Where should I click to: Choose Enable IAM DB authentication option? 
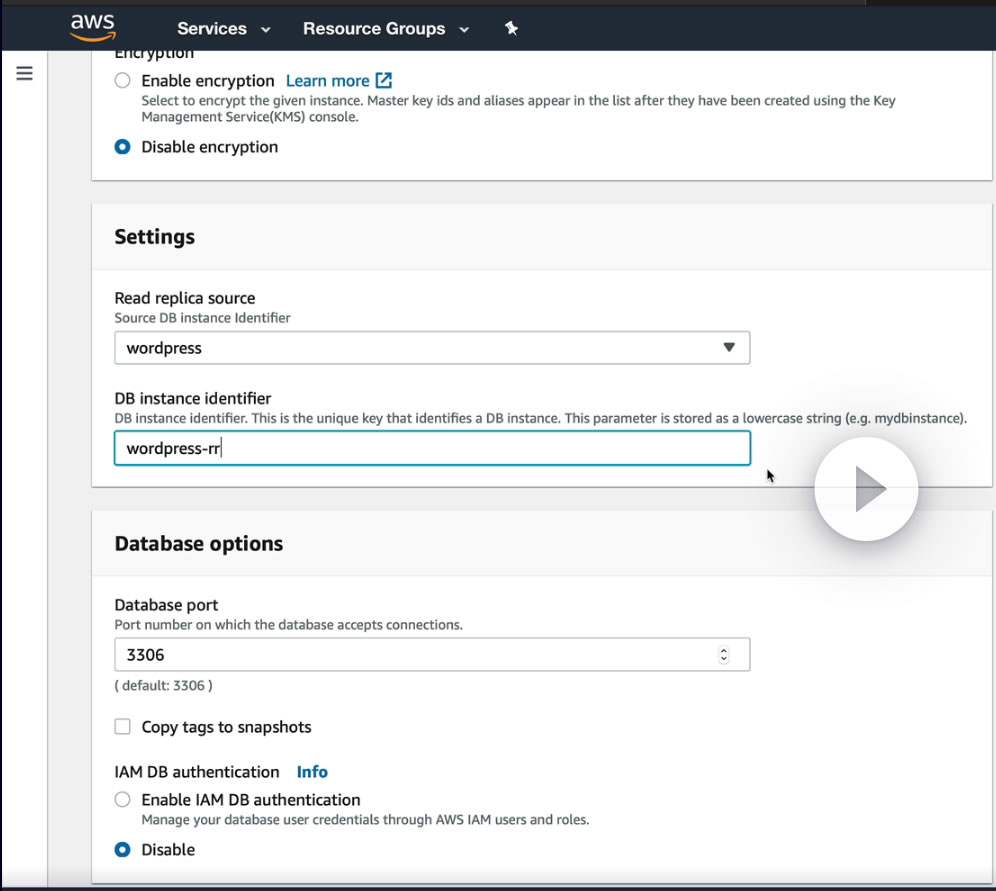click(122, 799)
